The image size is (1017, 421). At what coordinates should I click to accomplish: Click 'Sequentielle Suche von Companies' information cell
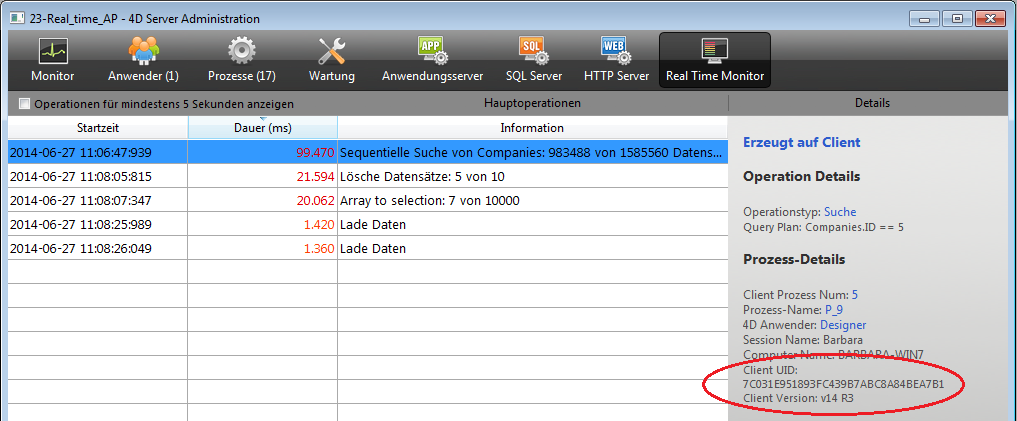531,153
